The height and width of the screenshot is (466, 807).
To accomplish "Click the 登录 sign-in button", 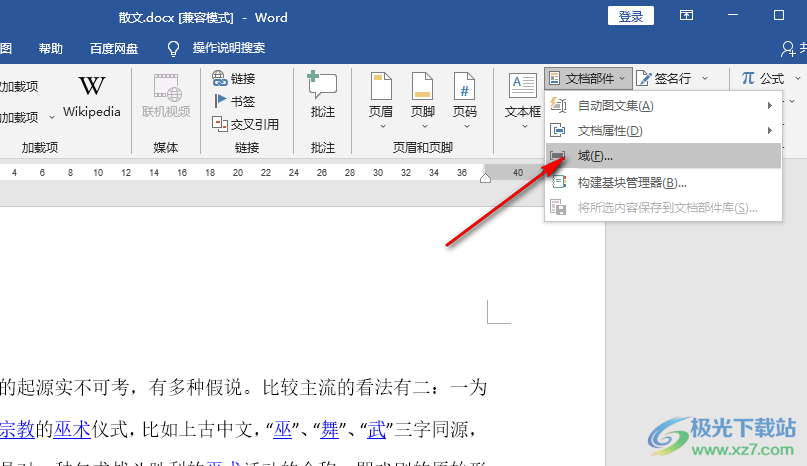I will tap(631, 16).
